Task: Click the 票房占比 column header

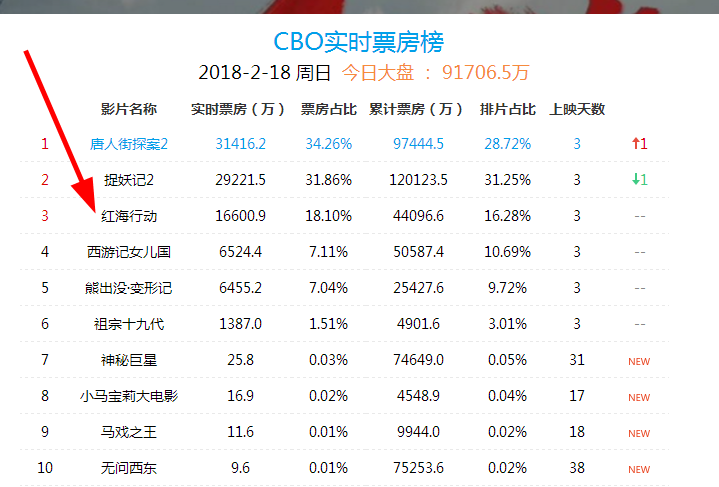Action: pos(329,109)
